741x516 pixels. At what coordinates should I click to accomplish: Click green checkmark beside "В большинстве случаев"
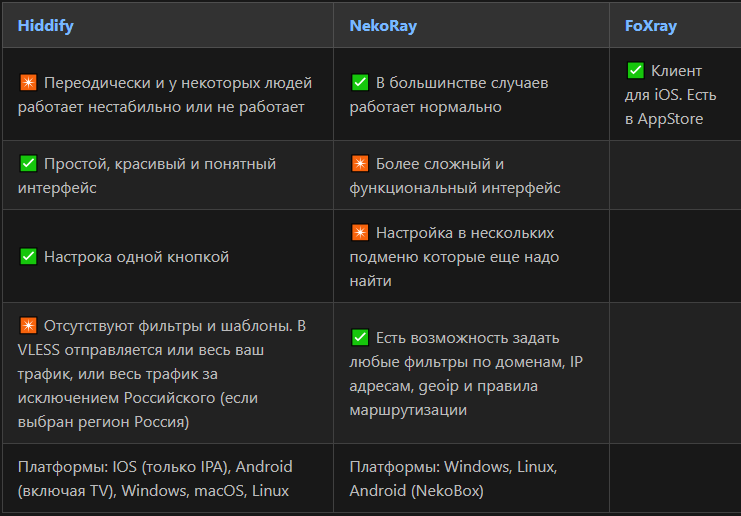coord(360,83)
